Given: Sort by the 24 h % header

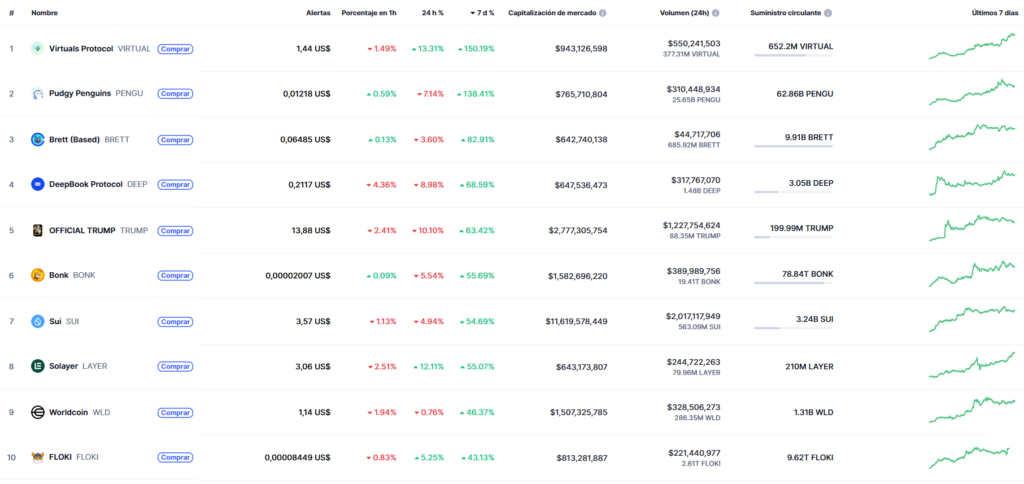Looking at the screenshot, I should coord(432,13).
